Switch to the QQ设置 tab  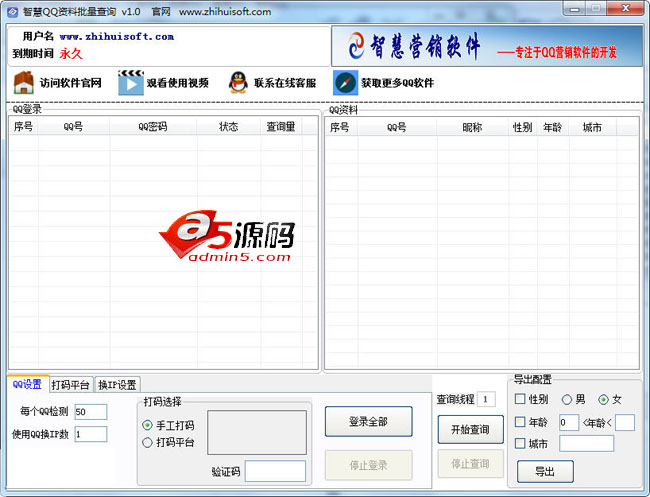click(27, 384)
